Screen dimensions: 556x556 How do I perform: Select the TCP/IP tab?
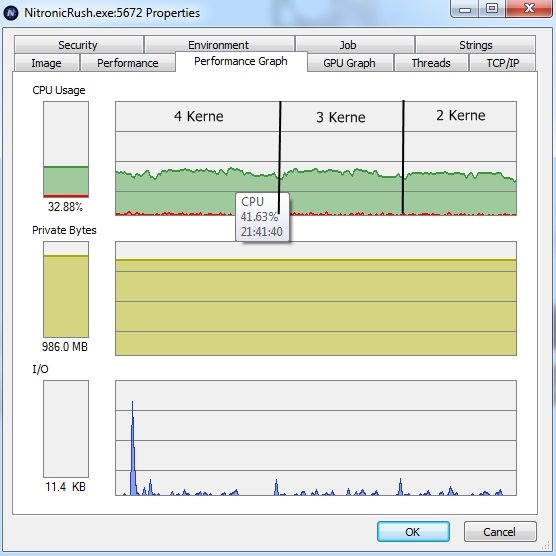pyautogui.click(x=502, y=63)
